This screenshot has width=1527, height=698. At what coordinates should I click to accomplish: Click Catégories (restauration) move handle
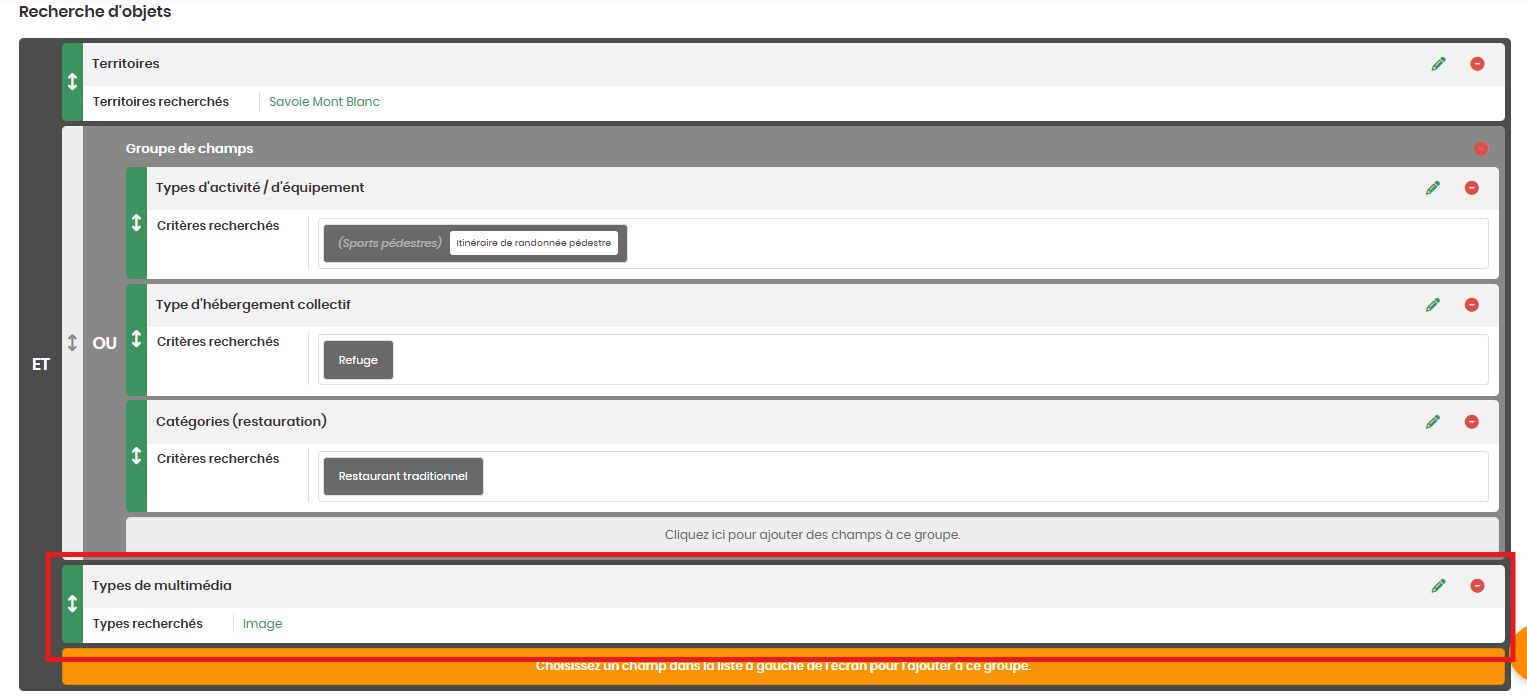pos(136,456)
